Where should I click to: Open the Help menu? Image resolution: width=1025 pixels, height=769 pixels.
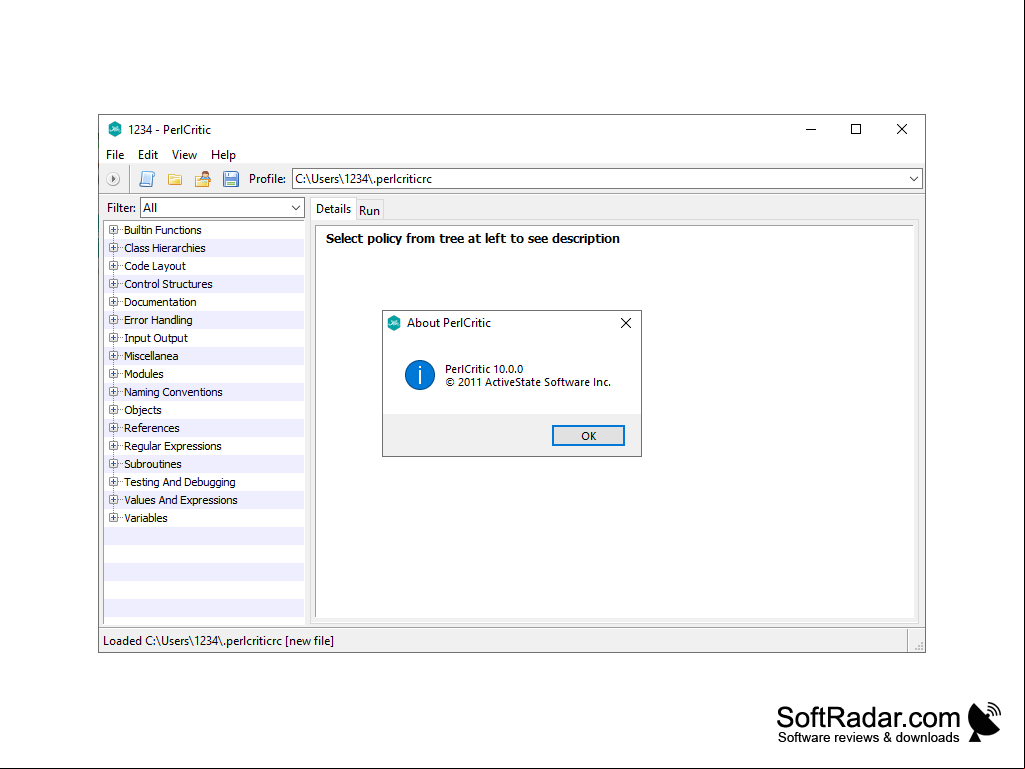tap(223, 155)
